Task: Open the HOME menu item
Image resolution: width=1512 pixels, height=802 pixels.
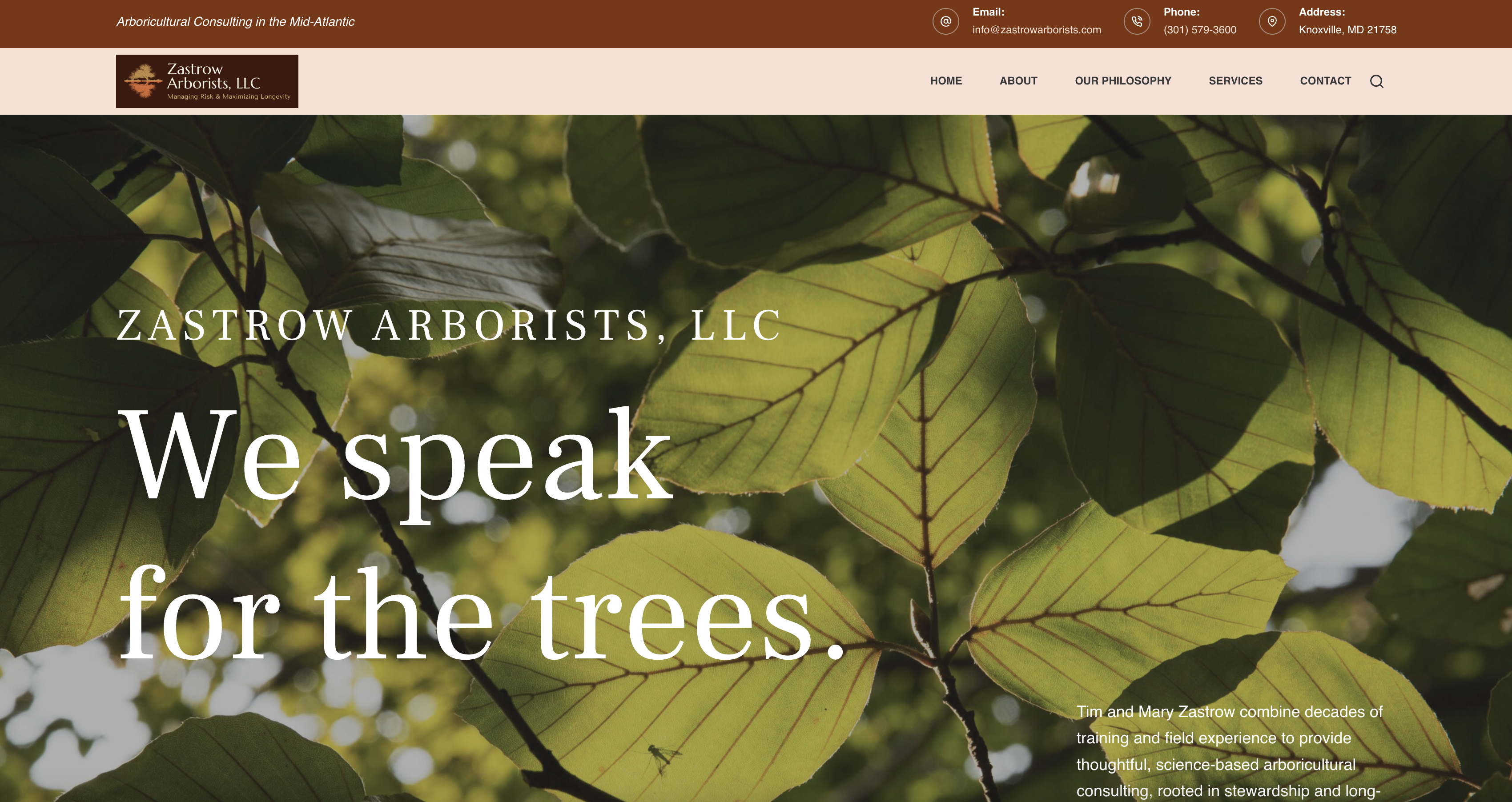Action: click(945, 81)
